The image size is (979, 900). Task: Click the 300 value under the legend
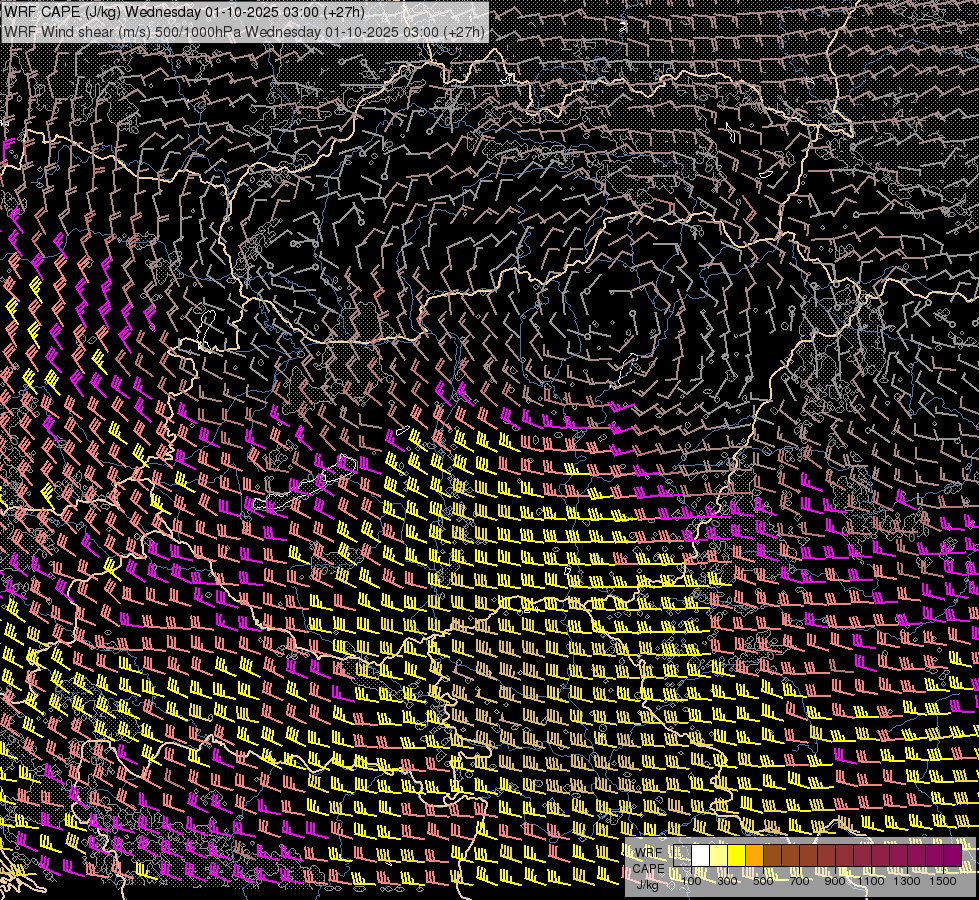pos(727,880)
